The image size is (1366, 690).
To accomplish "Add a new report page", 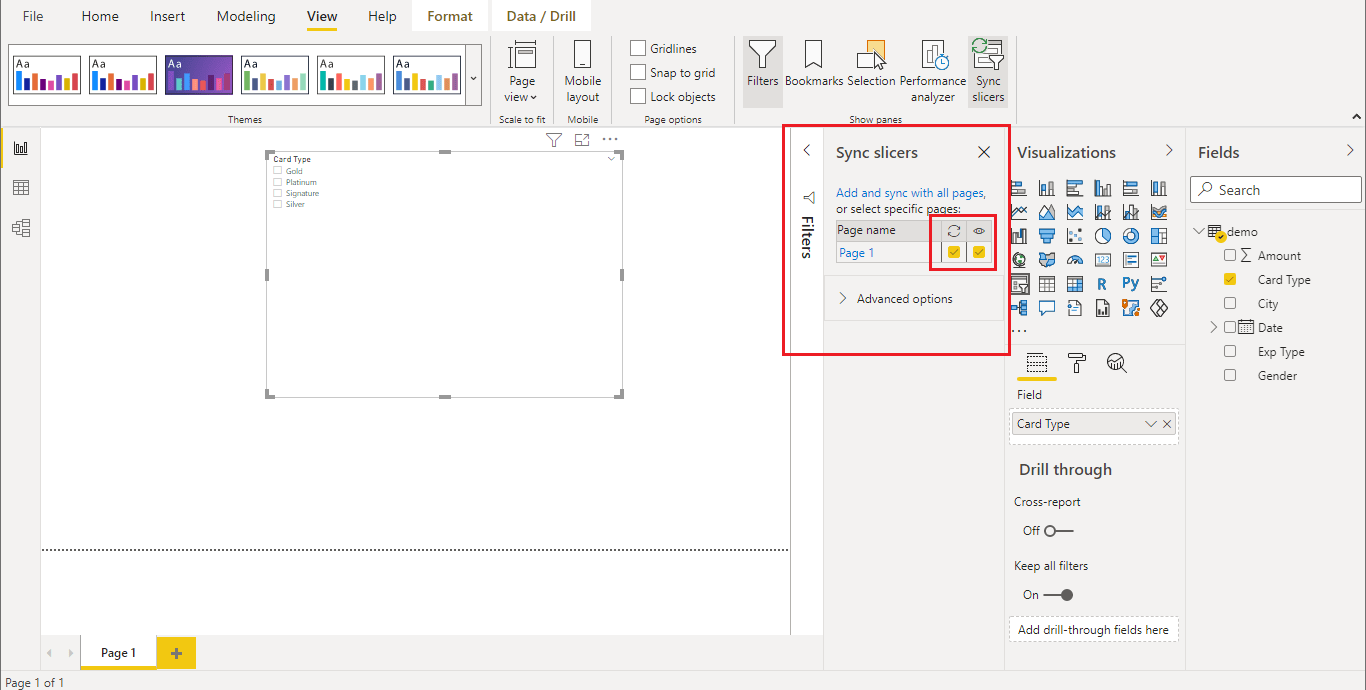I will pyautogui.click(x=176, y=652).
